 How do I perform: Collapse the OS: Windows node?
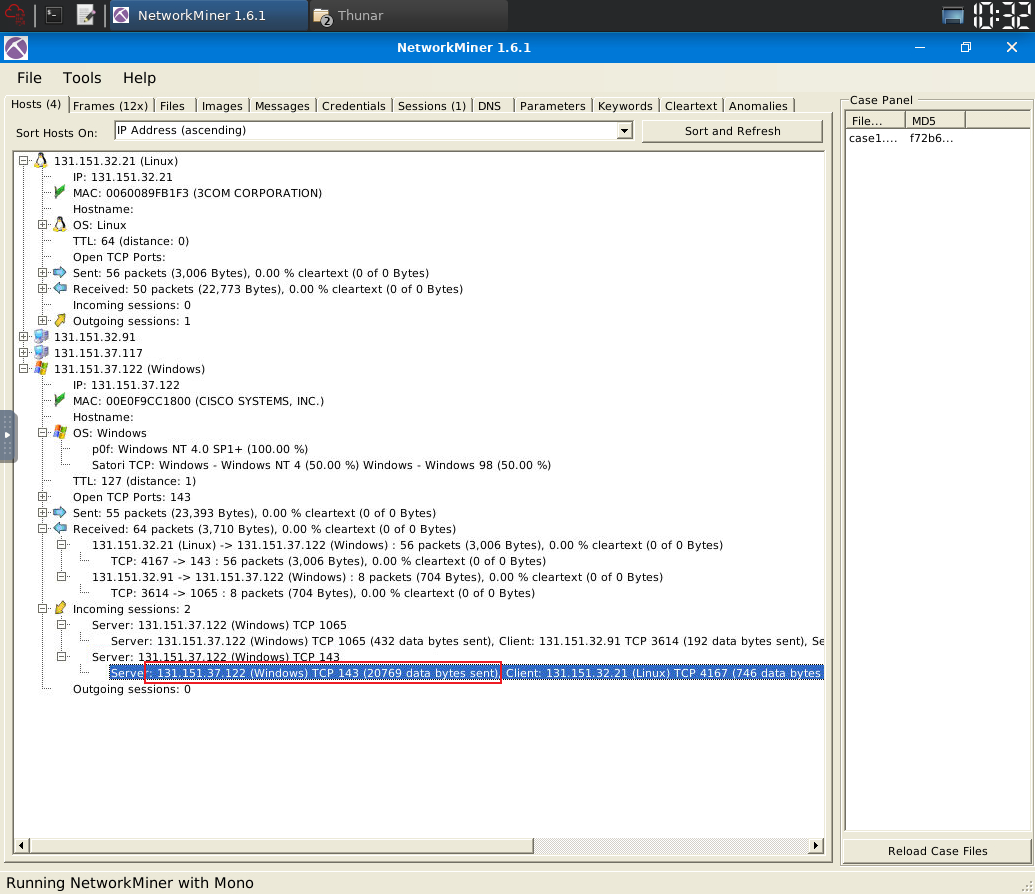[x=43, y=432]
